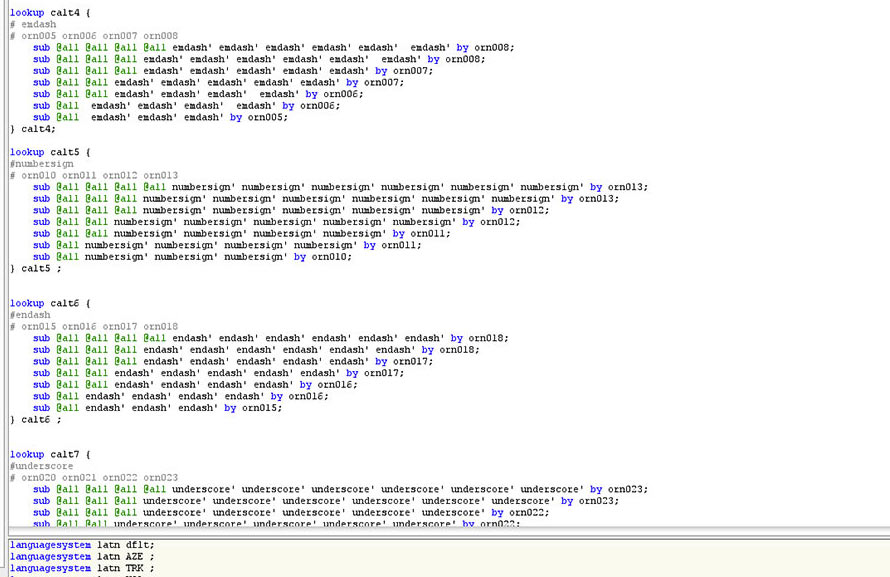Click the "} calt5 ;" closing line
This screenshot has height=577, width=890.
coord(36,269)
